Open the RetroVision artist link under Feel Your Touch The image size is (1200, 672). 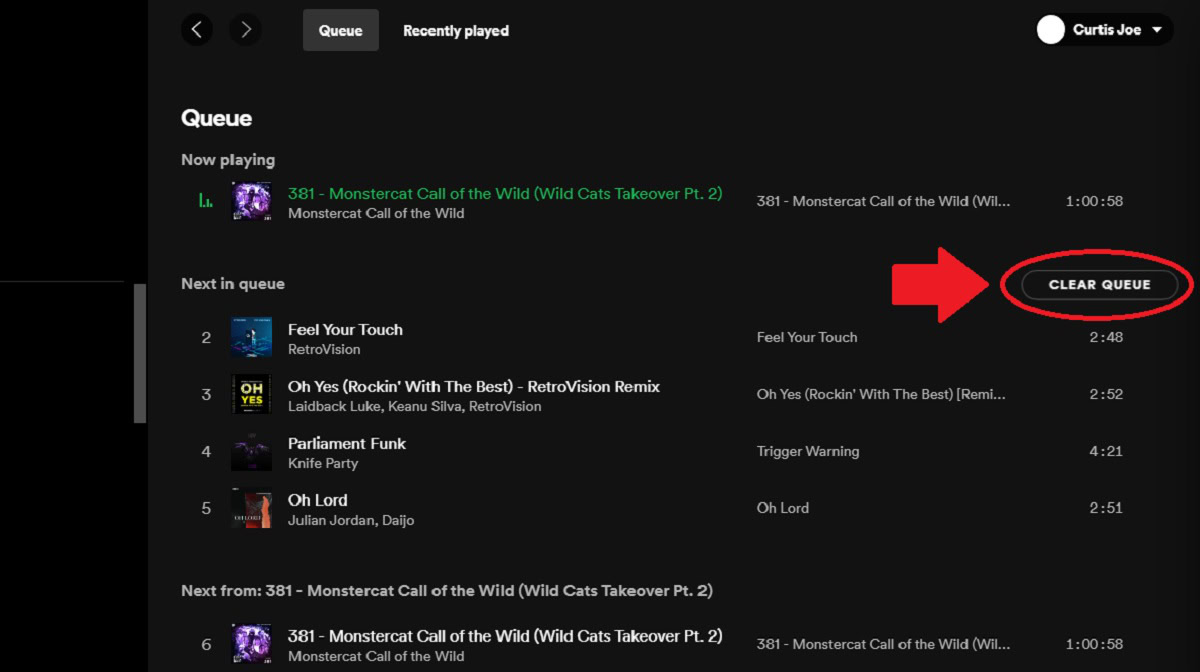click(324, 350)
